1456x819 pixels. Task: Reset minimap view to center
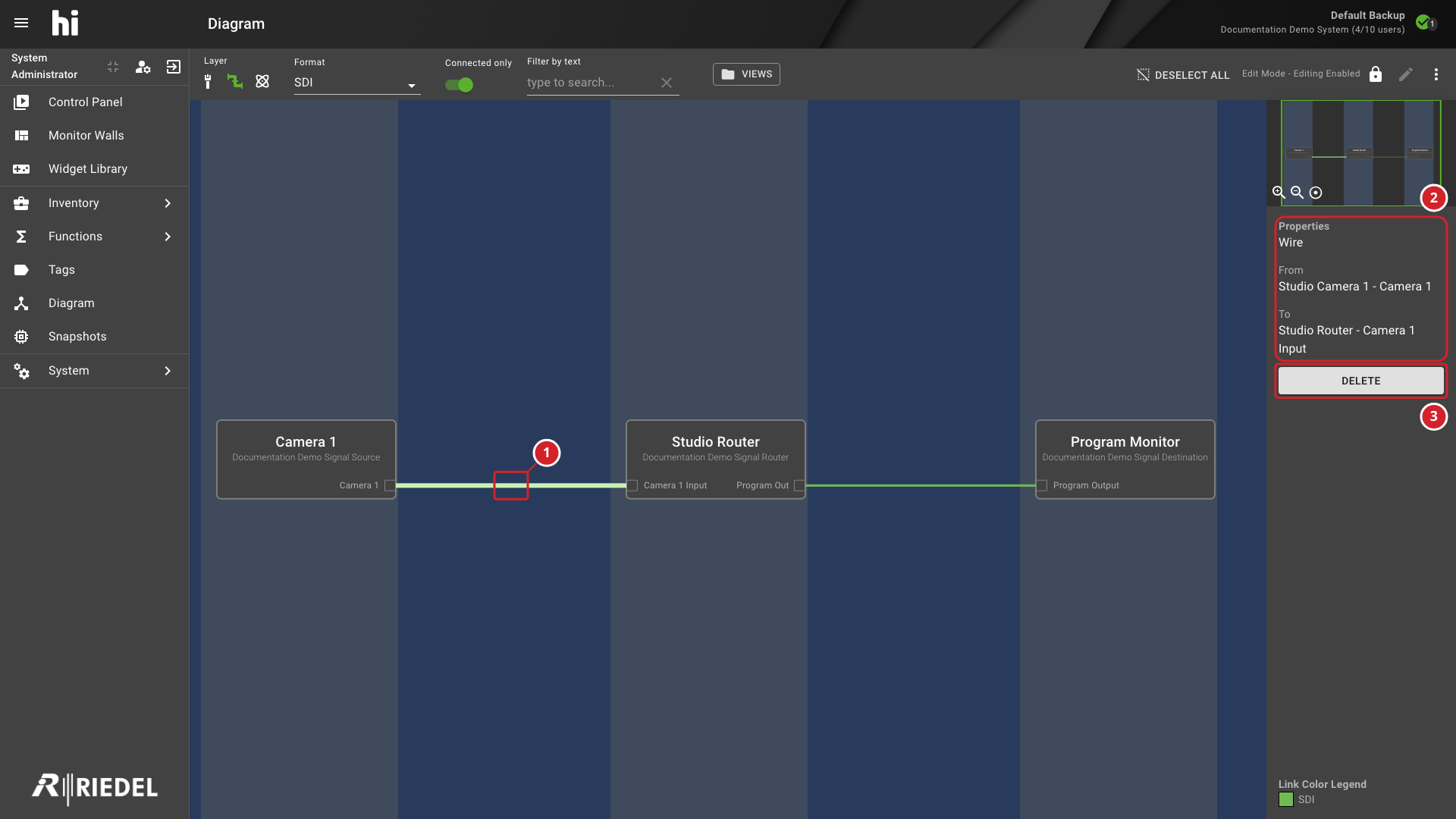[x=1316, y=193]
